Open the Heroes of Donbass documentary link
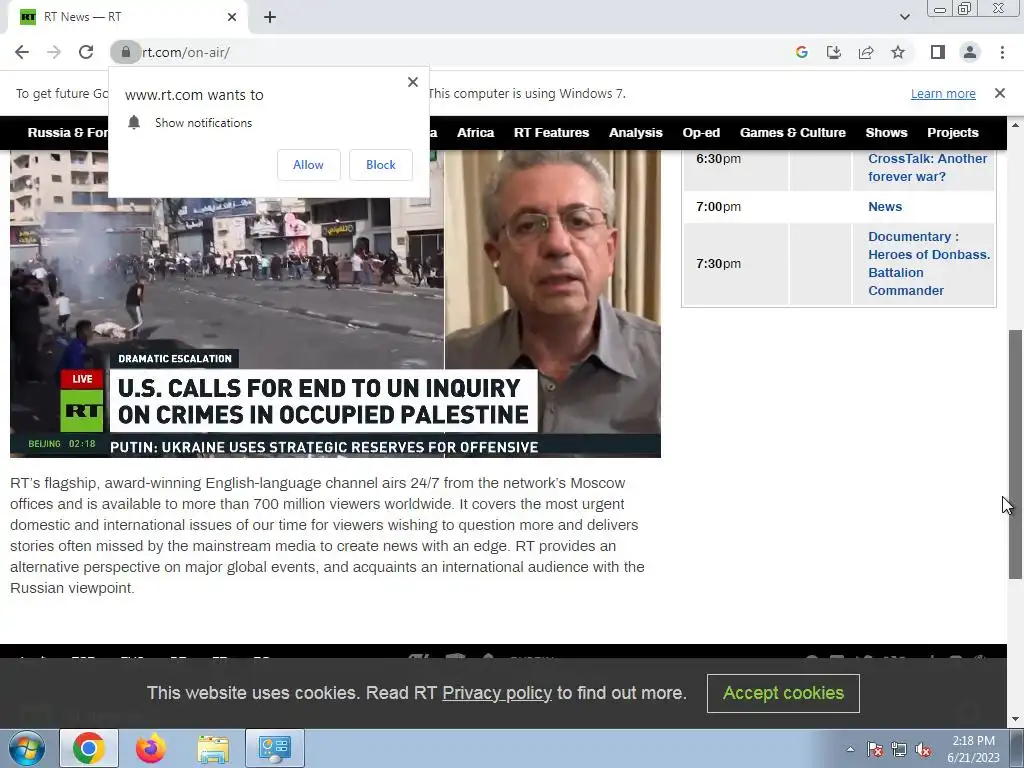Image resolution: width=1024 pixels, height=768 pixels. [929, 263]
